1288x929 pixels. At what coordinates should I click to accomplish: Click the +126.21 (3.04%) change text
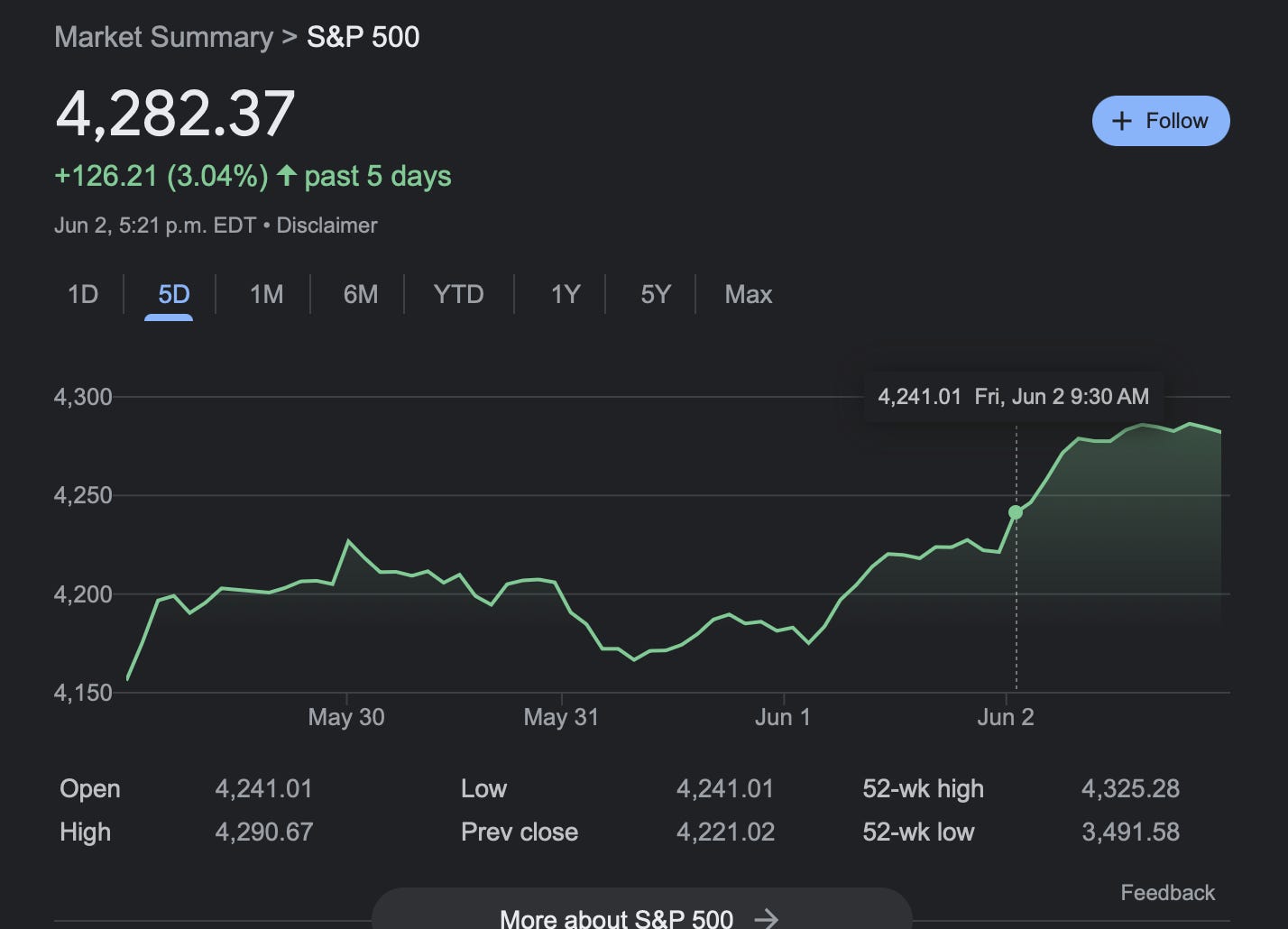[x=161, y=176]
